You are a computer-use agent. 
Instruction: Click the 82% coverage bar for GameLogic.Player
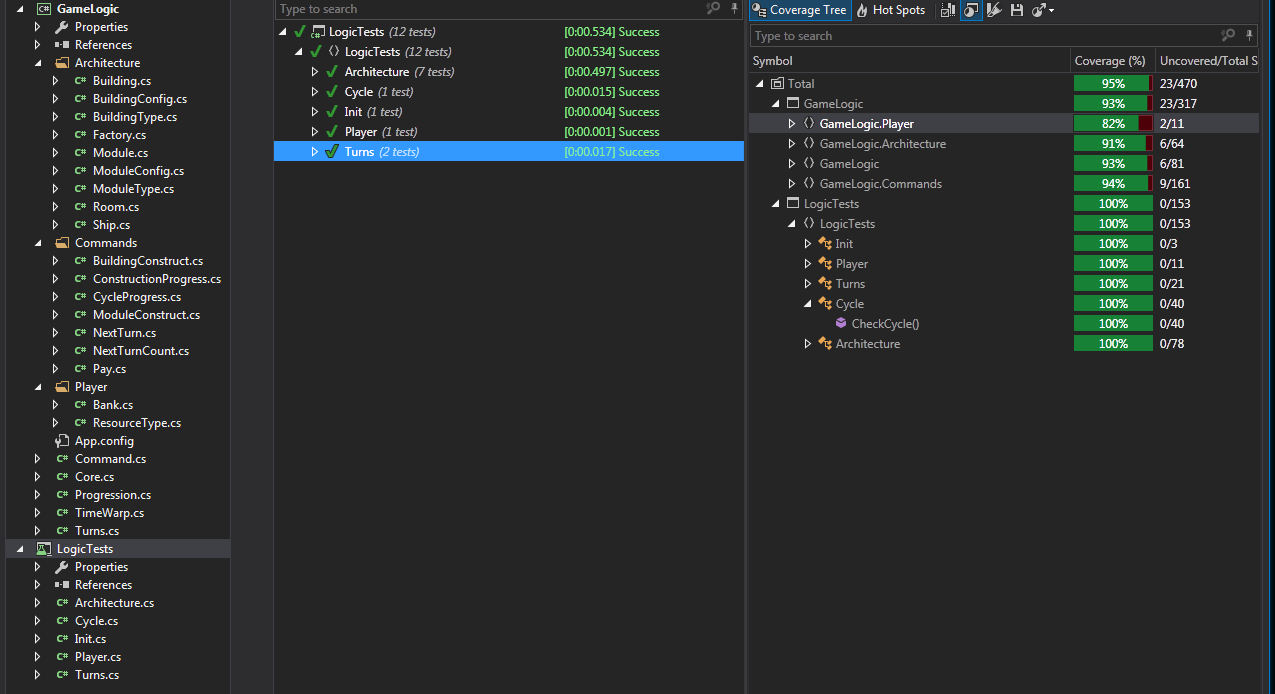point(1113,124)
